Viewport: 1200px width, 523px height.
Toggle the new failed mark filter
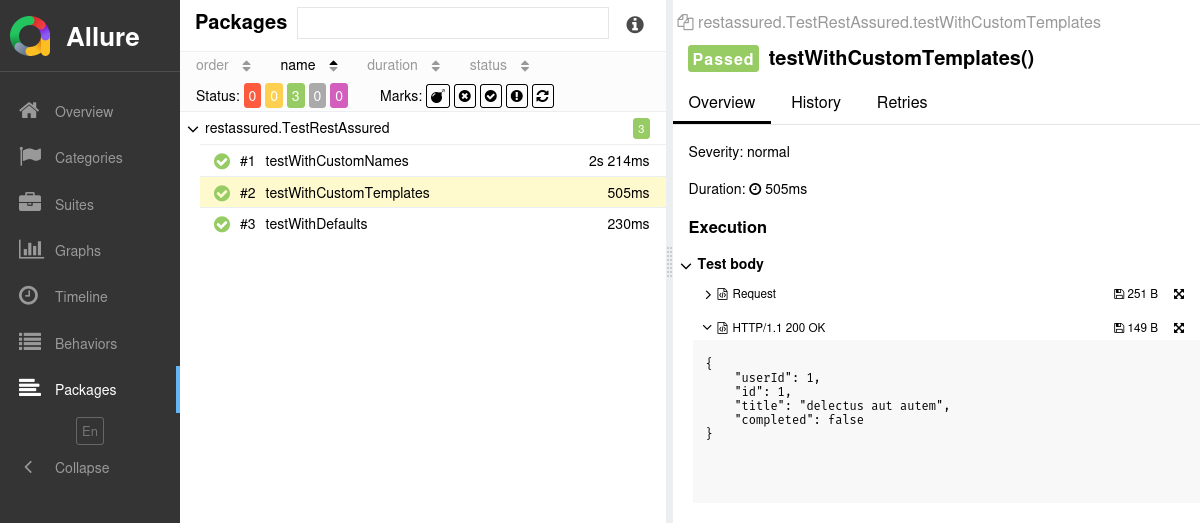(464, 96)
